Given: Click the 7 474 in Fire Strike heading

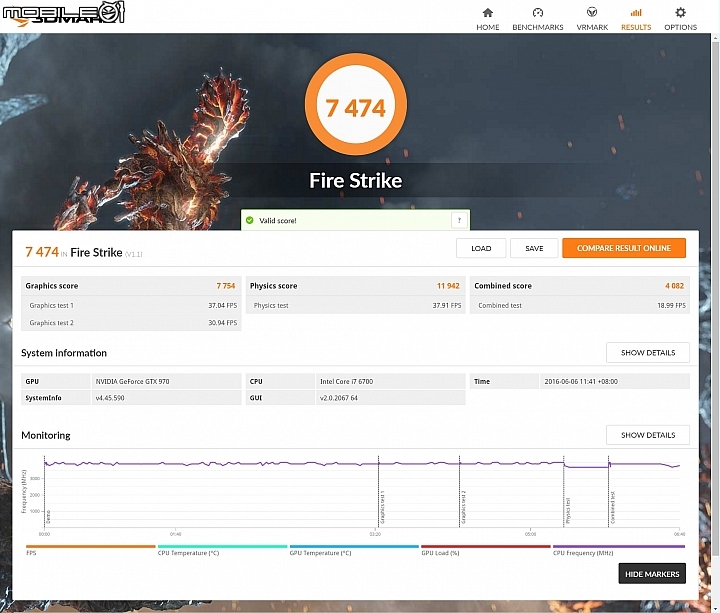Looking at the screenshot, I should tap(84, 252).
